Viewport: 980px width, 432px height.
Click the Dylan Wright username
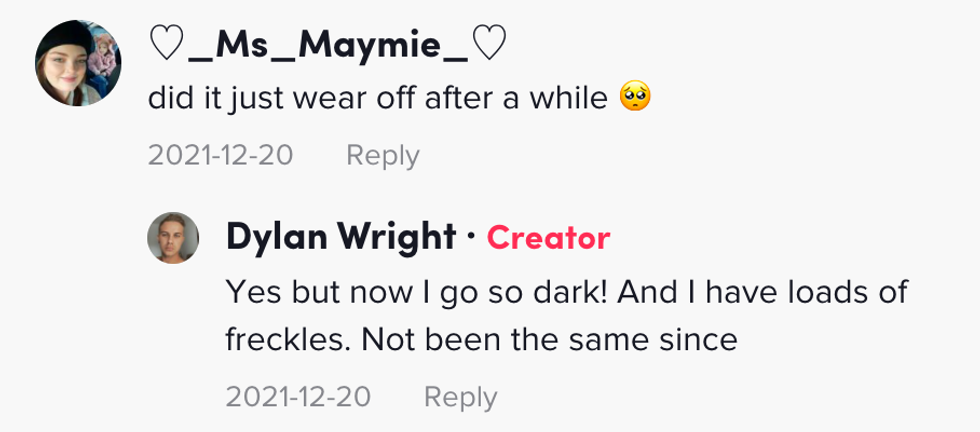[341, 237]
